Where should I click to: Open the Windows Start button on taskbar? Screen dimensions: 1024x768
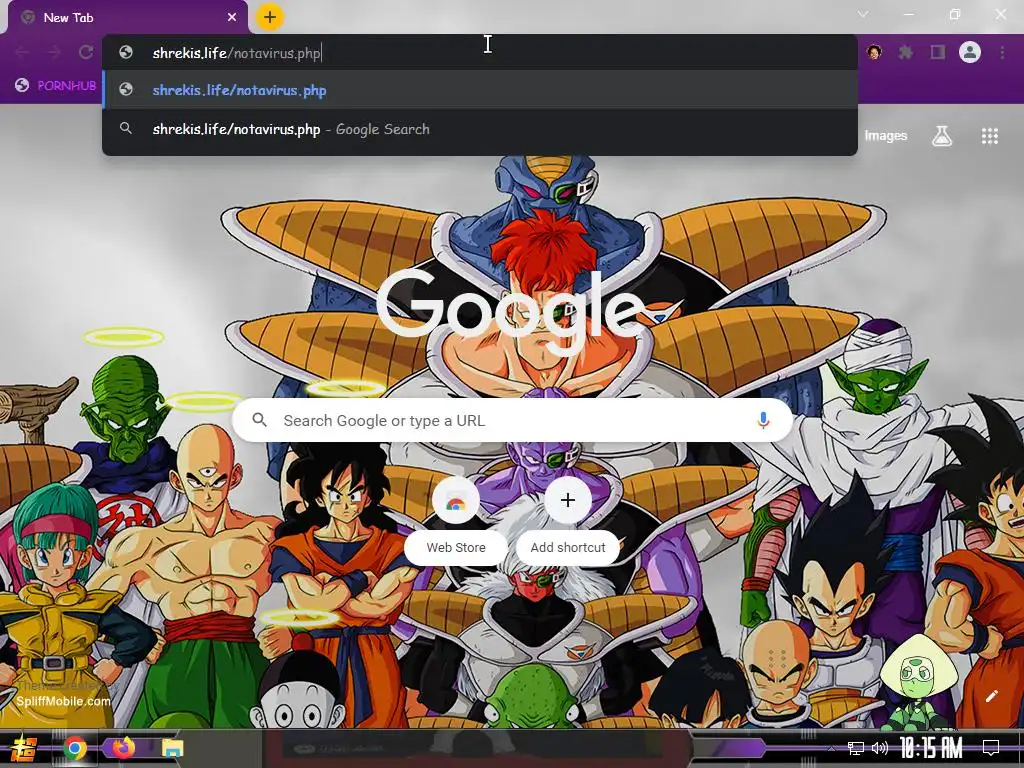(23, 749)
